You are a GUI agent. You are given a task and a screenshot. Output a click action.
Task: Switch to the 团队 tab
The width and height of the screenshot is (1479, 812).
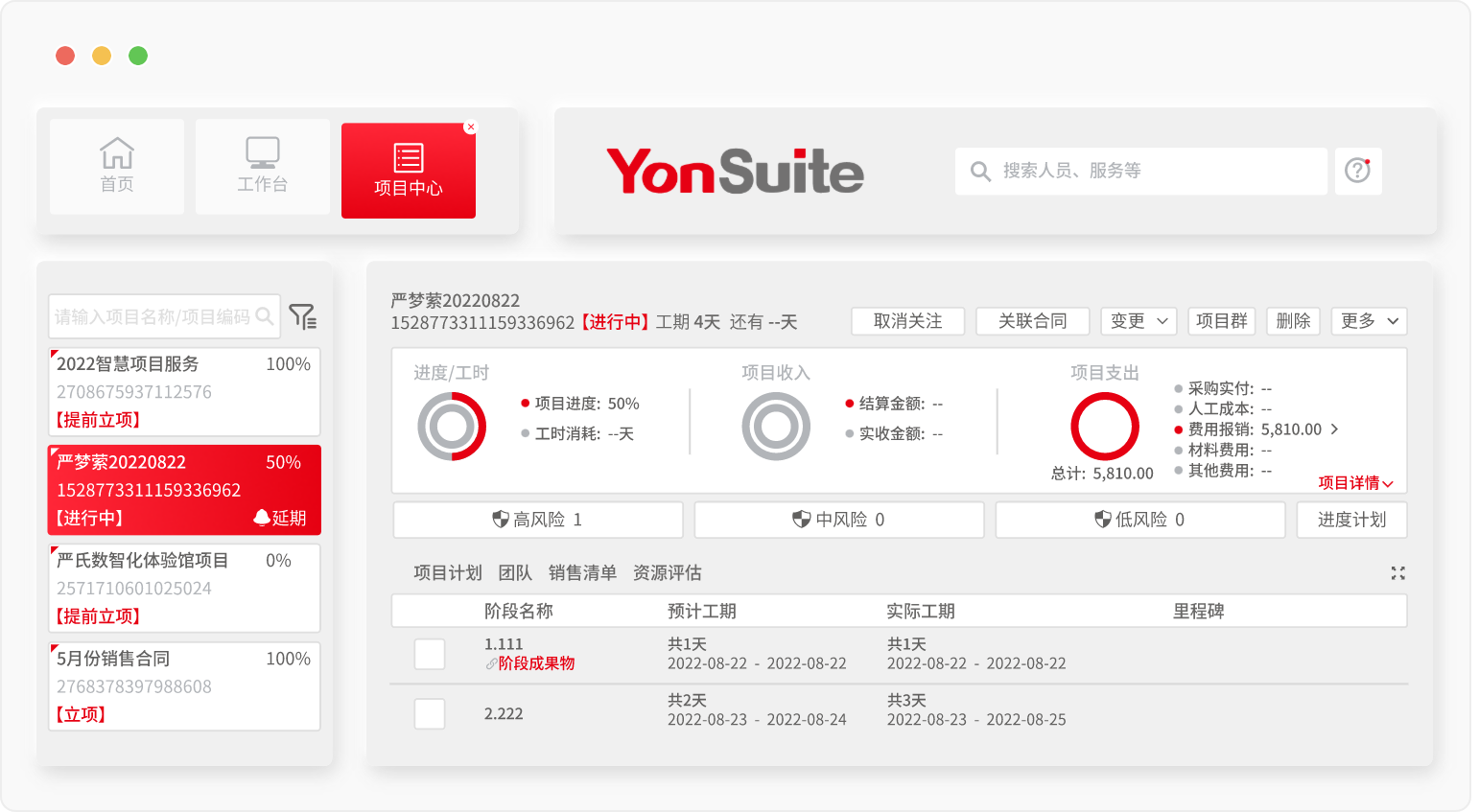coord(515,573)
